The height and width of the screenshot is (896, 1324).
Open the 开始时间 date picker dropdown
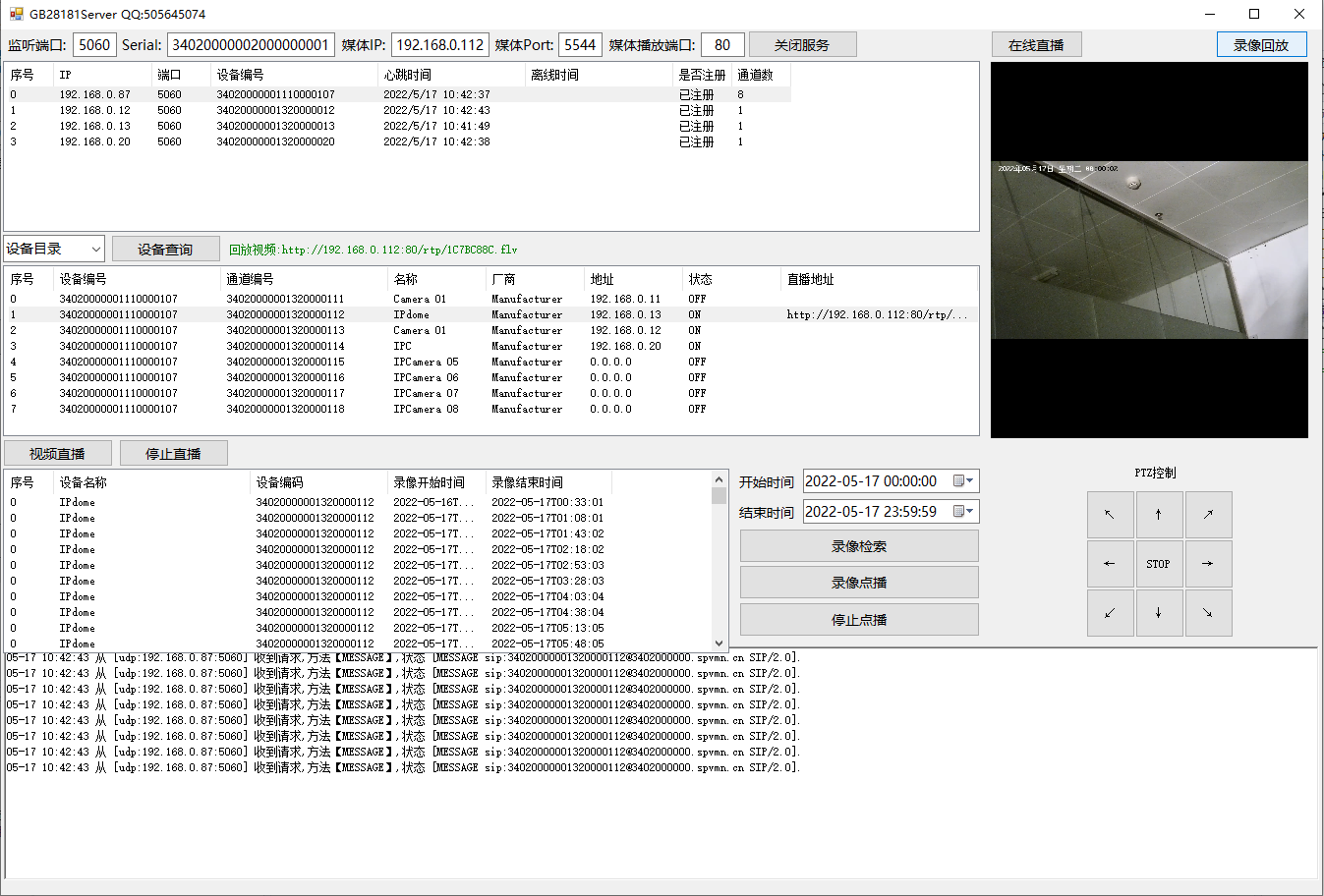point(968,480)
